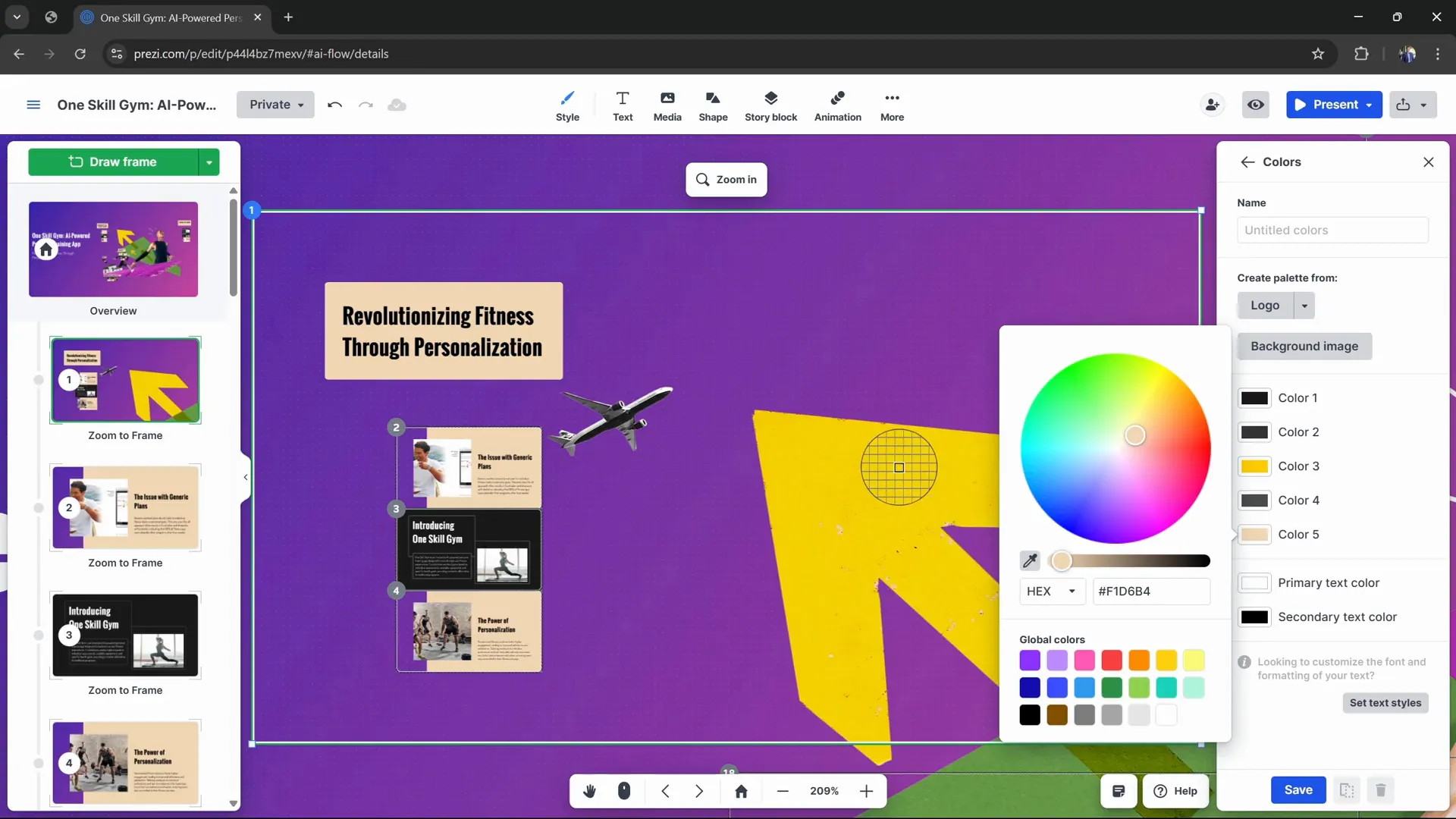
Task: Open the Logo palette source dropdown
Action: pyautogui.click(x=1304, y=305)
